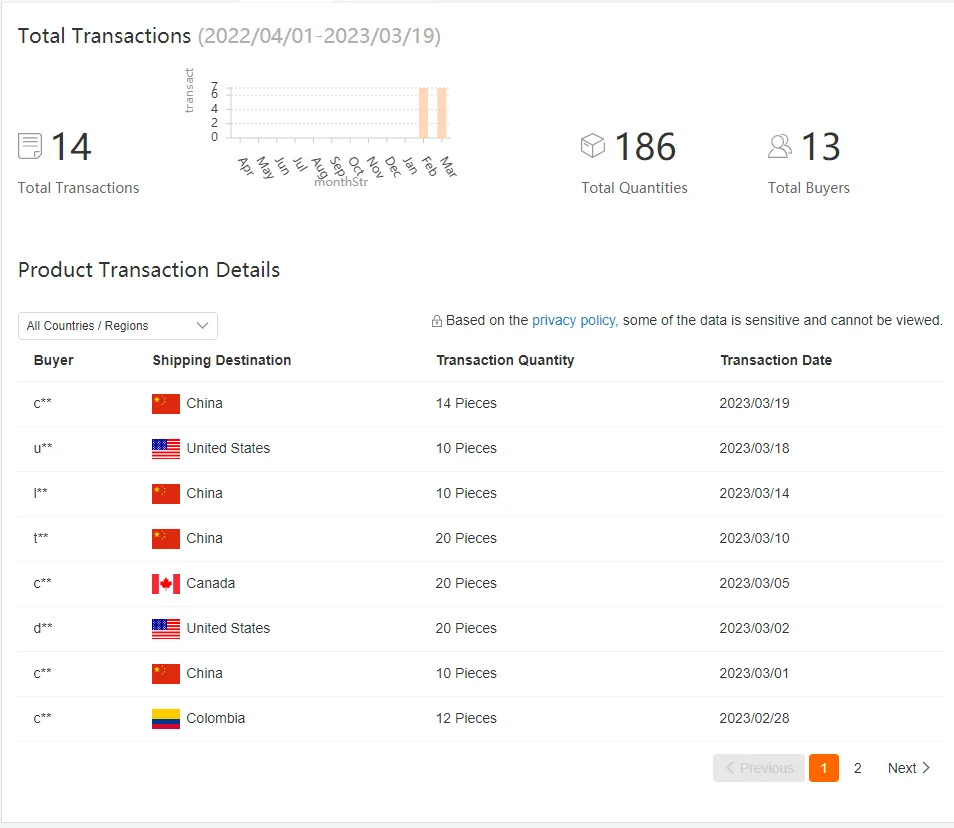The width and height of the screenshot is (954, 828).
Task: Click the Total Quantities box icon
Action: click(x=593, y=145)
